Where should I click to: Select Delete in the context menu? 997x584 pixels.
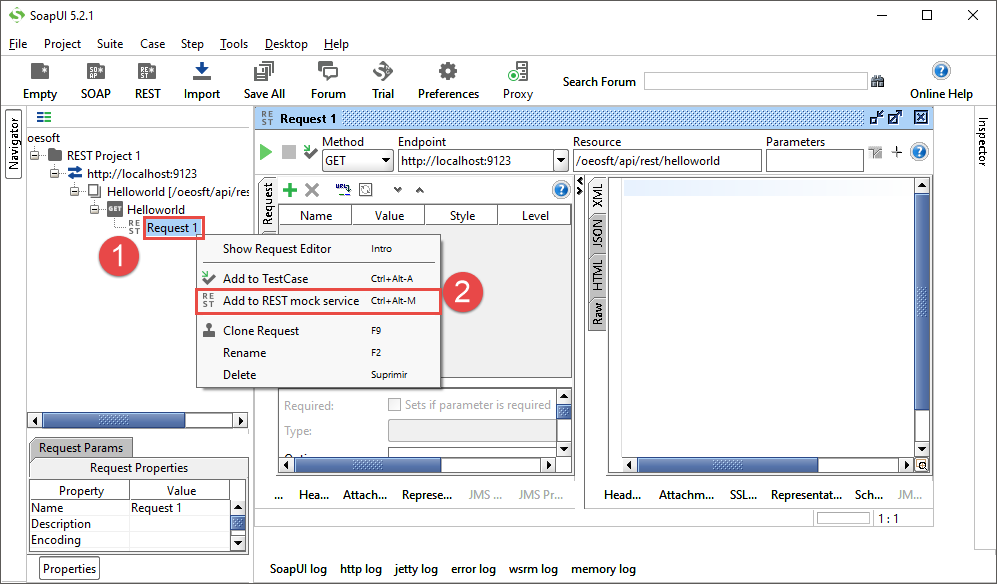coord(318,375)
